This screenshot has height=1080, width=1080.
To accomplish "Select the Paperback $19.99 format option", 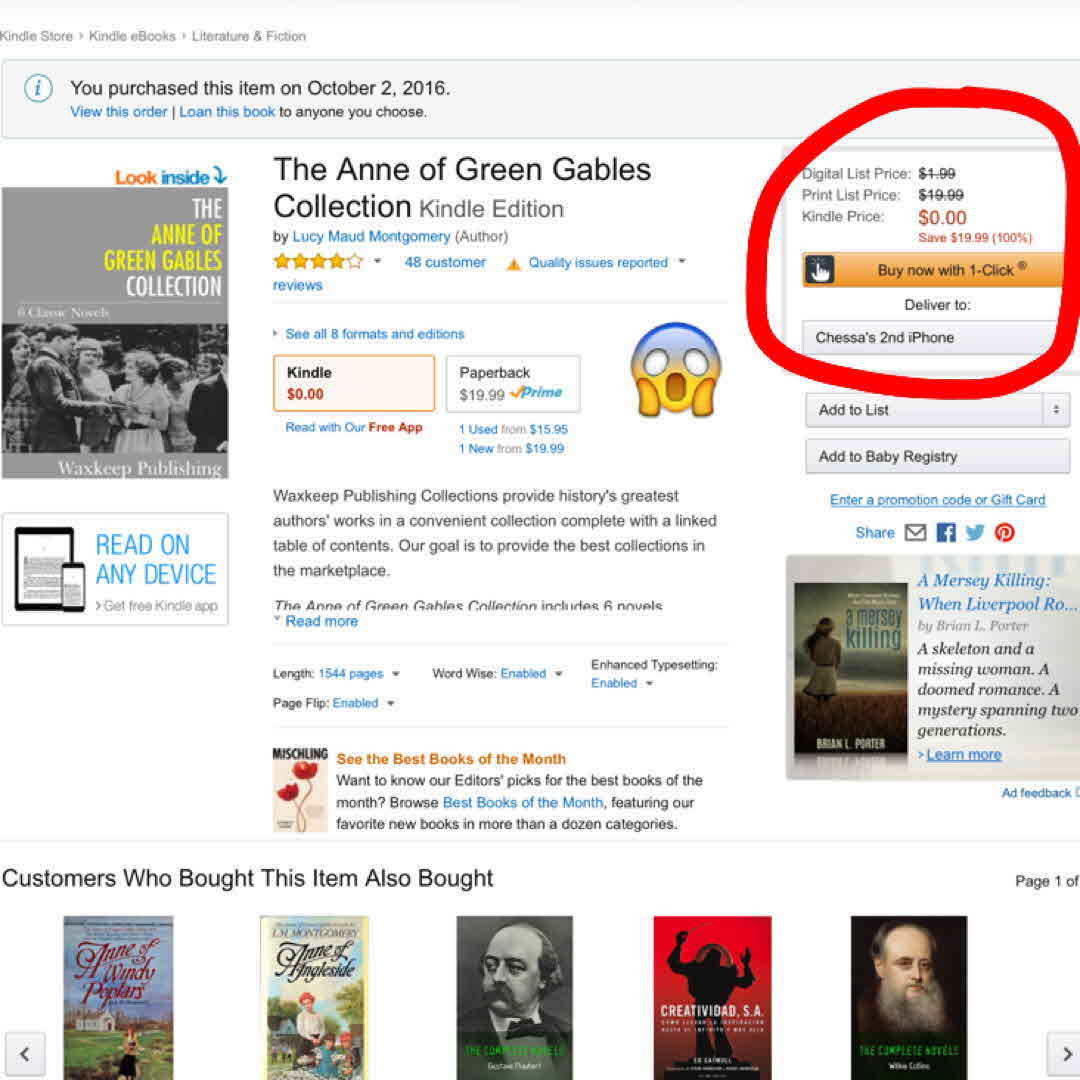I will [x=513, y=383].
